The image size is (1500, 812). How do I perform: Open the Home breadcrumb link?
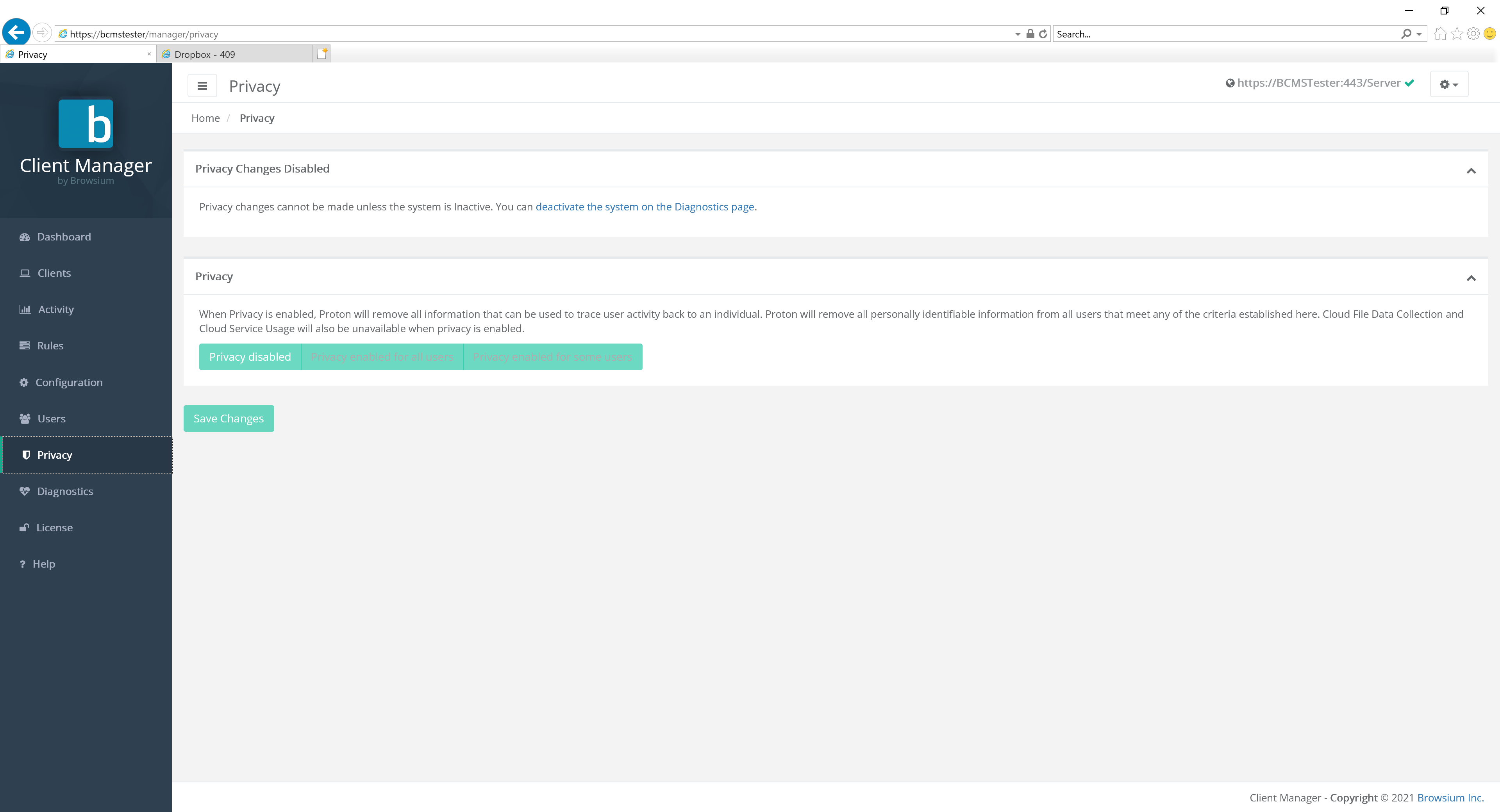(x=205, y=118)
